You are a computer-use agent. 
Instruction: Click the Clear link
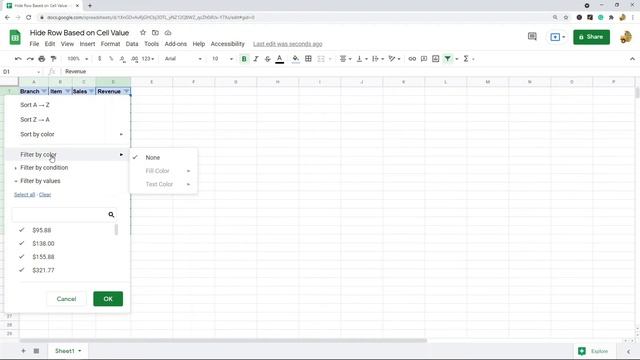coord(45,195)
